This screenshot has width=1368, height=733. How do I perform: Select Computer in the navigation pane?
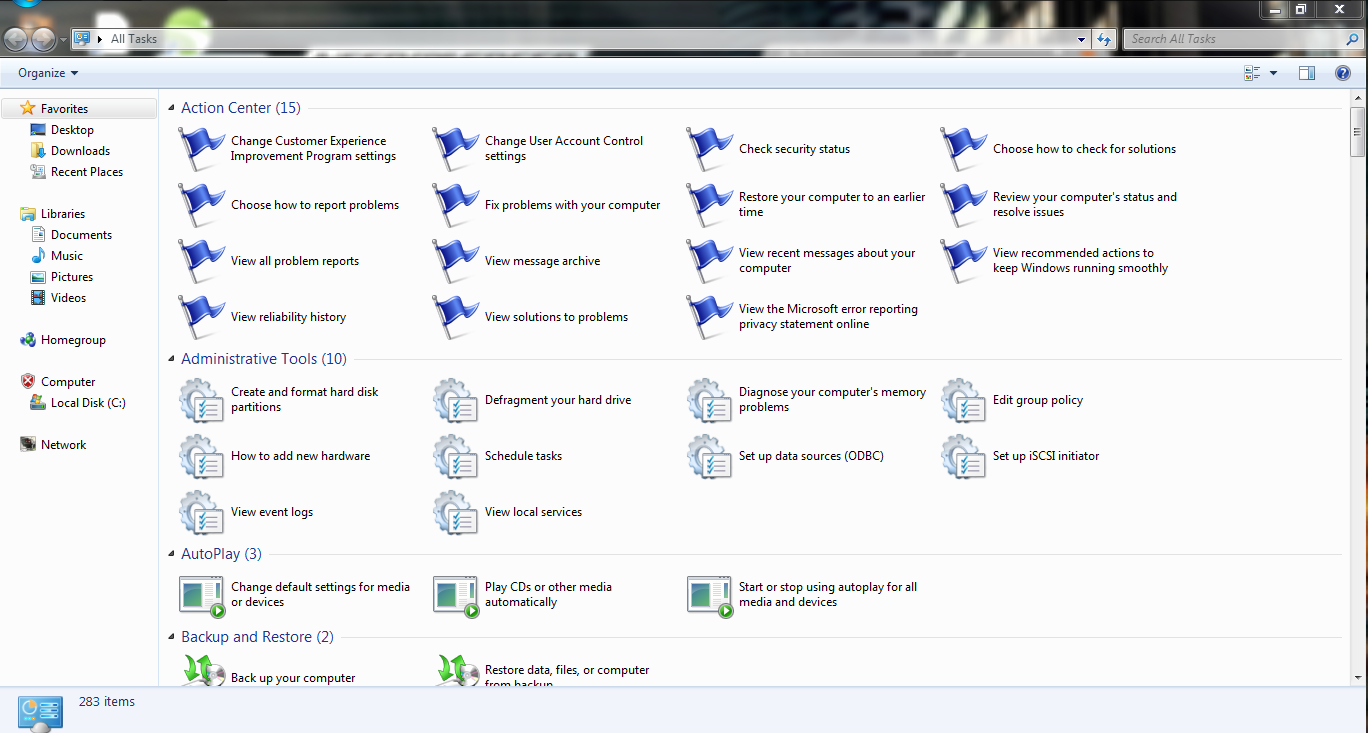(68, 382)
